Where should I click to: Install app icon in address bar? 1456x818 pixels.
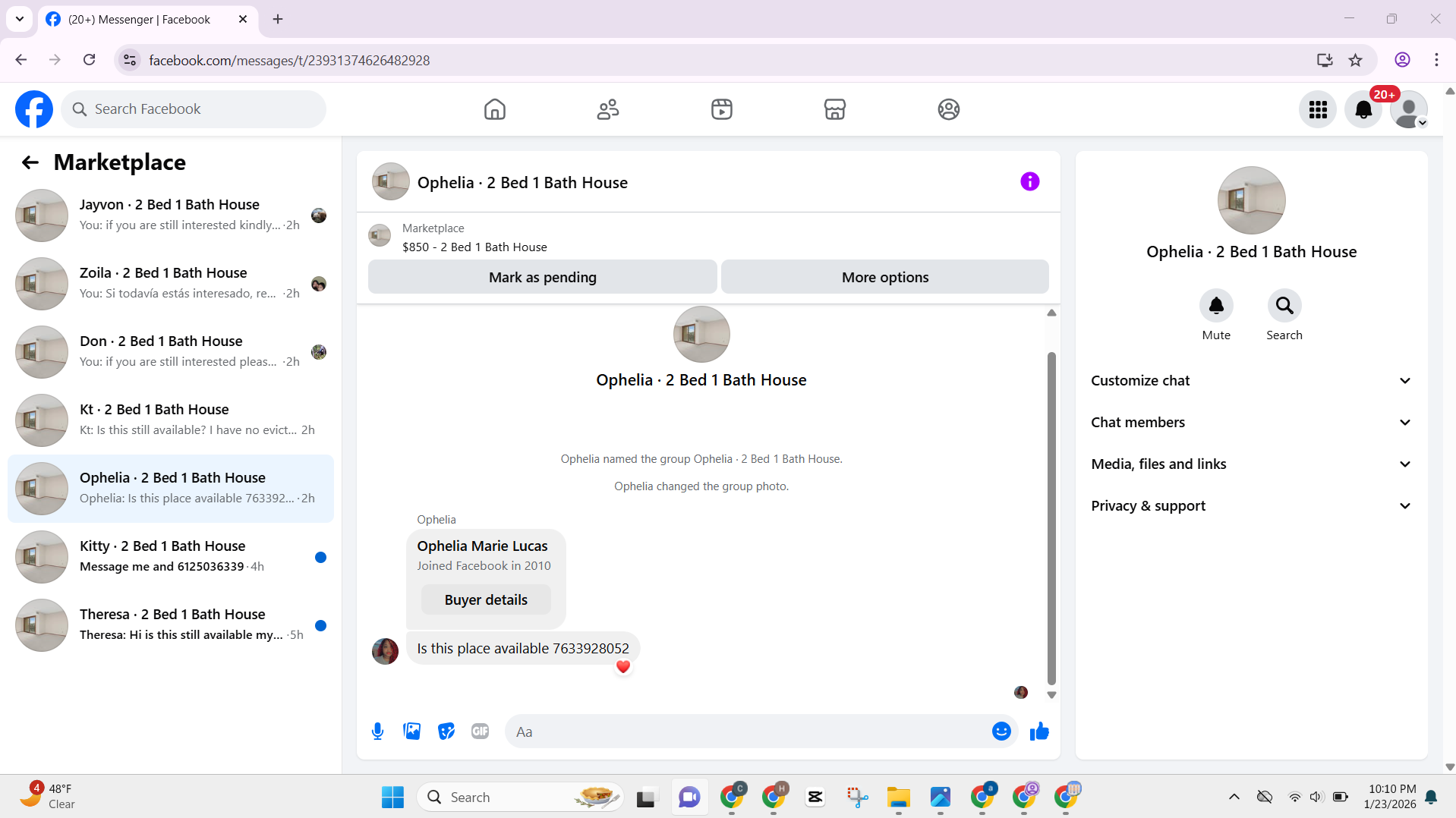[x=1325, y=60]
